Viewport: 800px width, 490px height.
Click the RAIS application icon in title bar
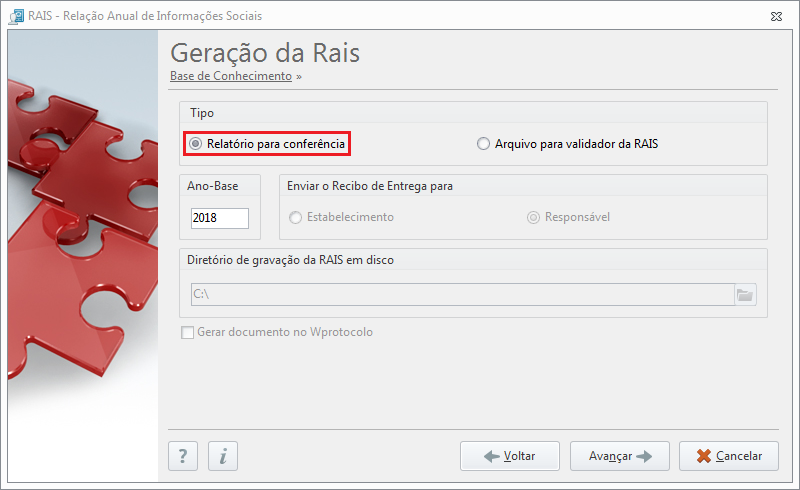coord(16,16)
